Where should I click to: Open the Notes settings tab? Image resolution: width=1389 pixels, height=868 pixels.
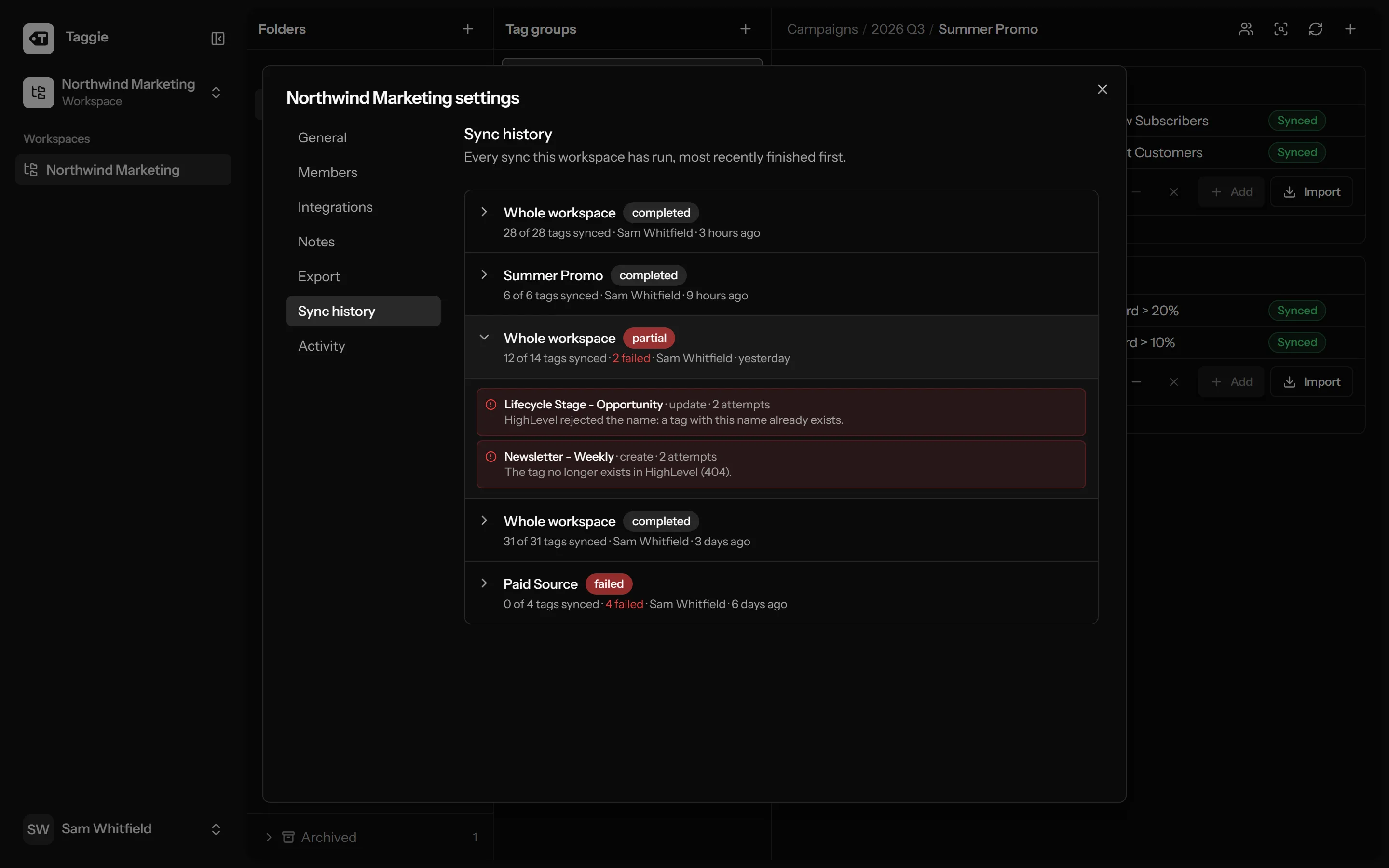click(x=363, y=242)
